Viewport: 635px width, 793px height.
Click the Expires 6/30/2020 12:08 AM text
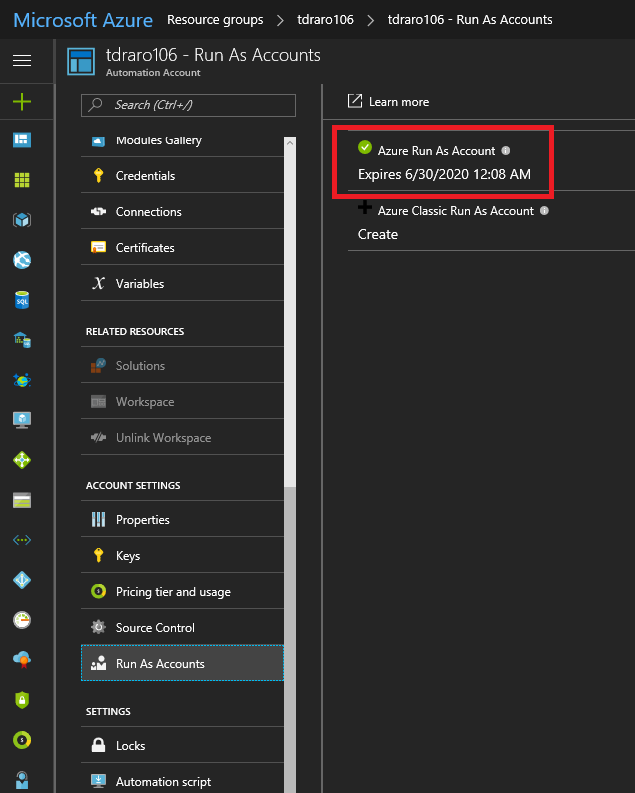pos(444,174)
